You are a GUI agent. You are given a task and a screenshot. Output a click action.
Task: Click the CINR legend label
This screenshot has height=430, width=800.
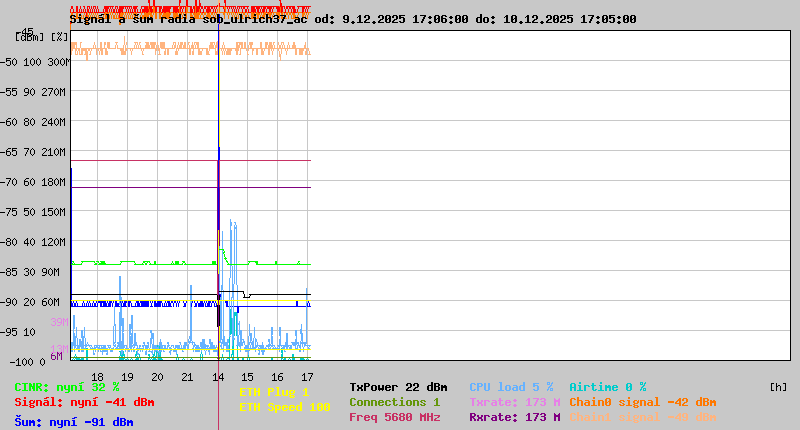click(66, 387)
